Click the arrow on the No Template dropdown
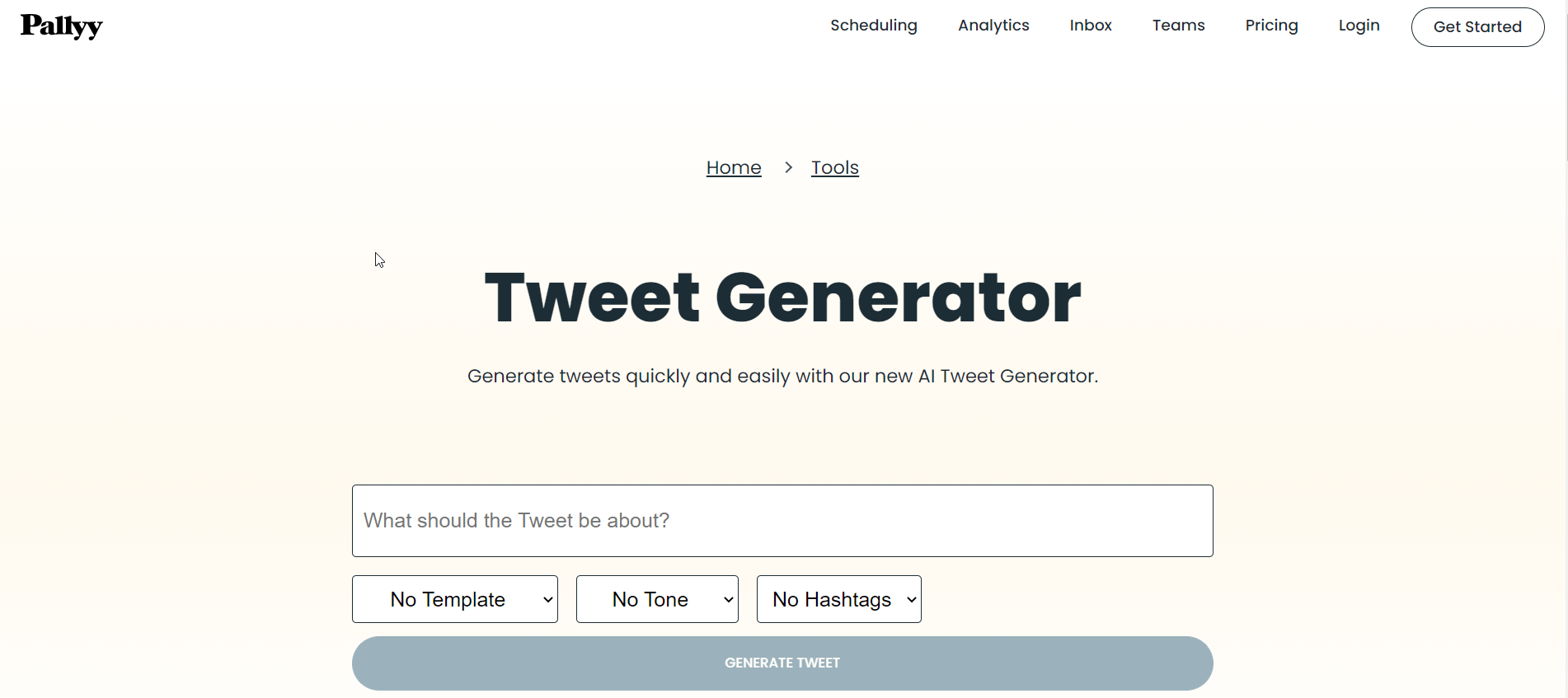Screen dimensions: 1568x698 547,599
